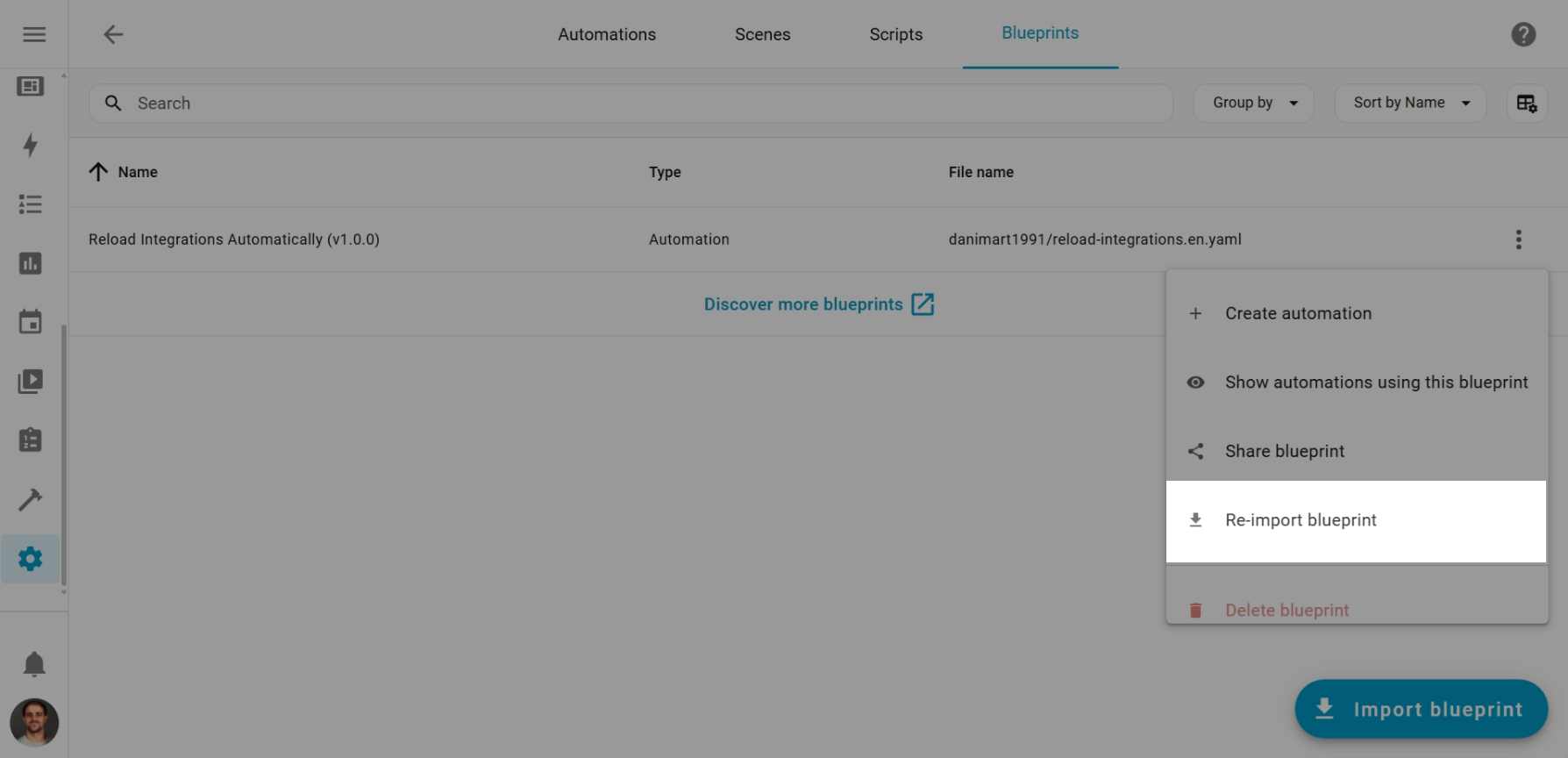Open the help question mark icon
The height and width of the screenshot is (758, 1568).
coord(1523,34)
